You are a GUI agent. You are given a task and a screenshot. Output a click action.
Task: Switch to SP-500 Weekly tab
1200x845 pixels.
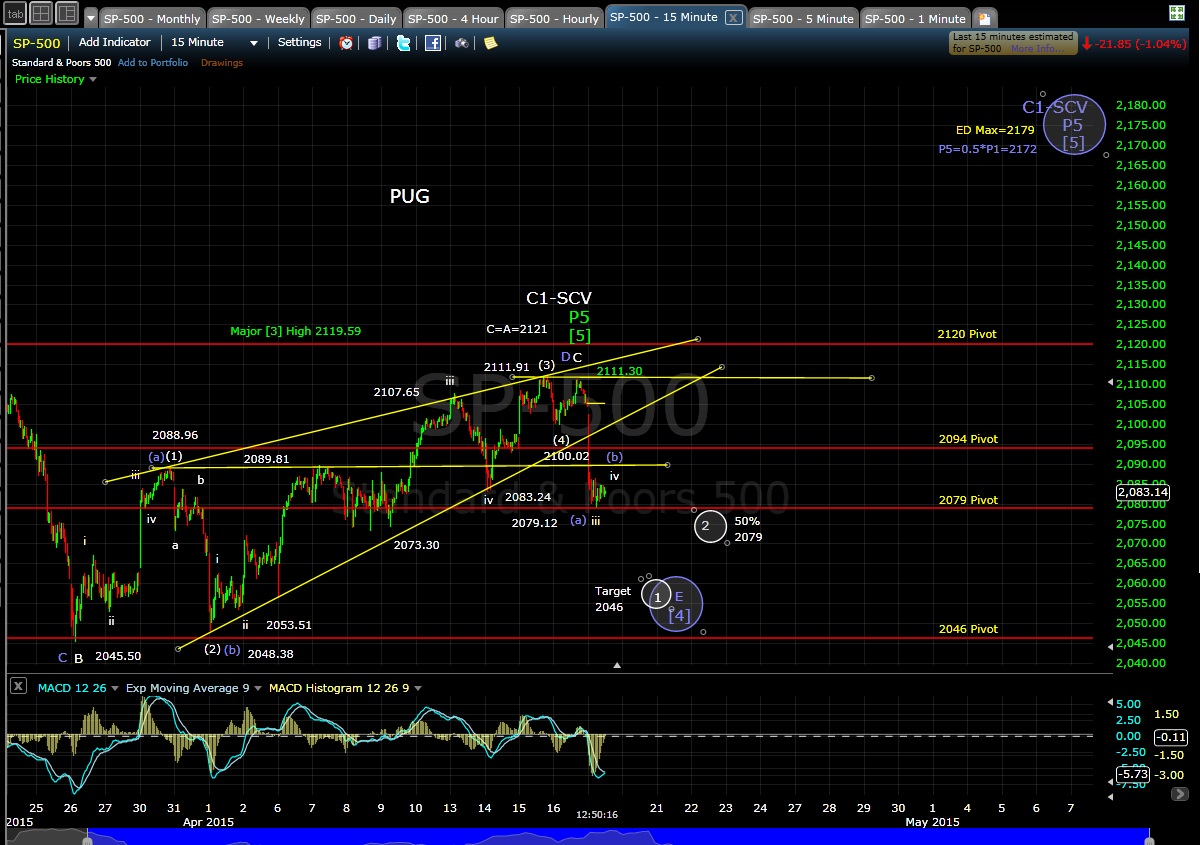click(x=258, y=19)
